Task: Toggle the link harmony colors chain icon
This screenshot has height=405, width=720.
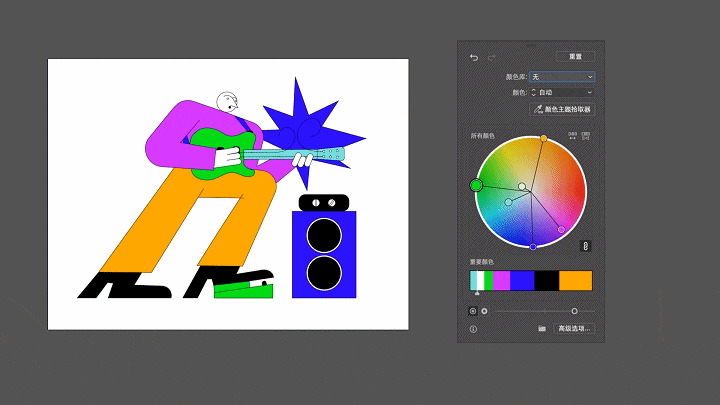Action: pos(586,246)
